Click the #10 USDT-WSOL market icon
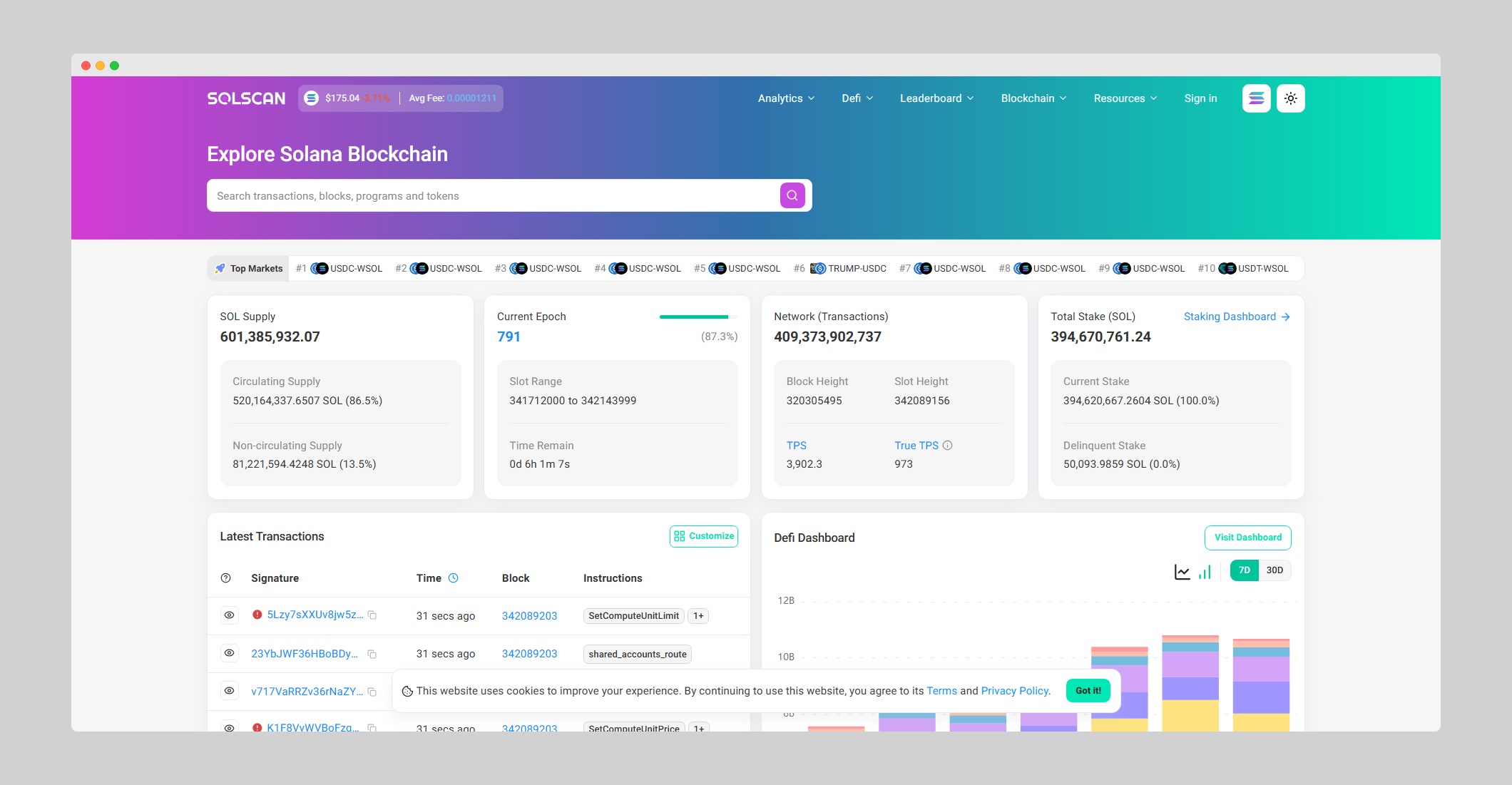Screen dimensions: 1512x785 [x=1227, y=269]
